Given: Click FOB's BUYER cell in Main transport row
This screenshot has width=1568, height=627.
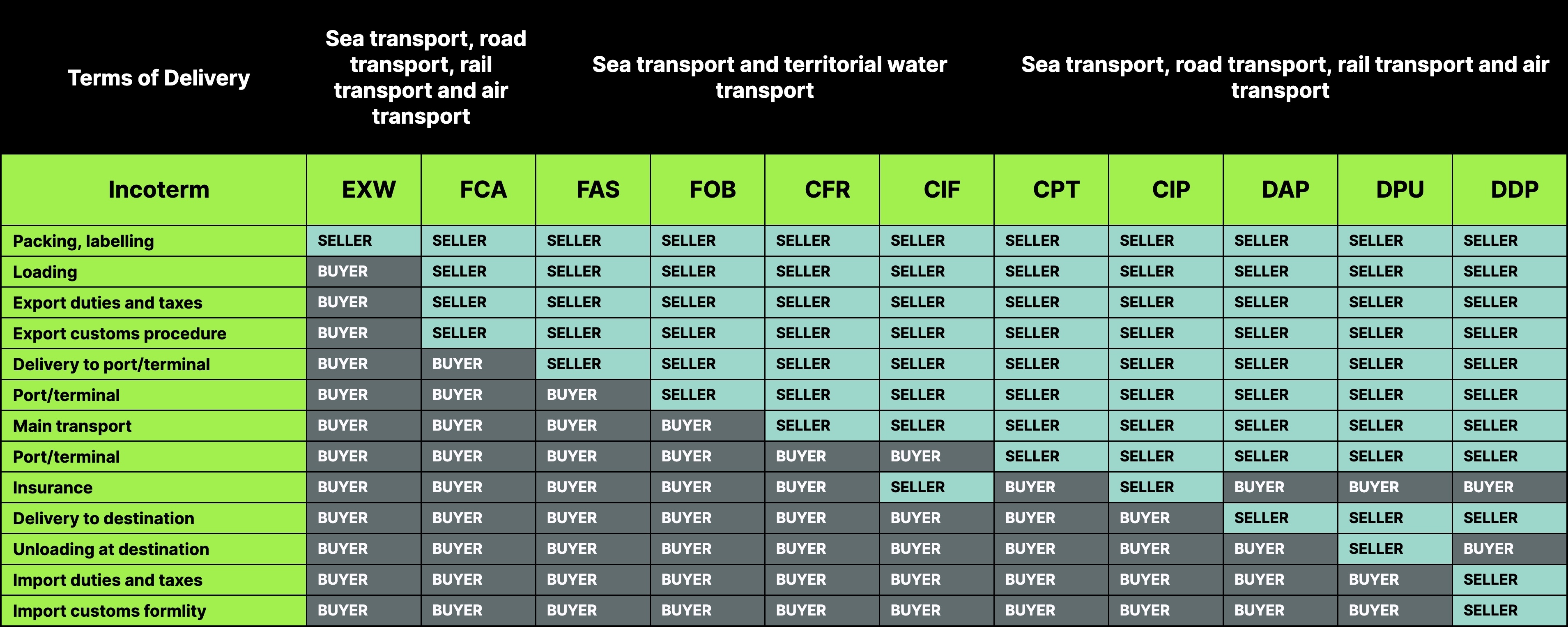Looking at the screenshot, I should 686,426.
